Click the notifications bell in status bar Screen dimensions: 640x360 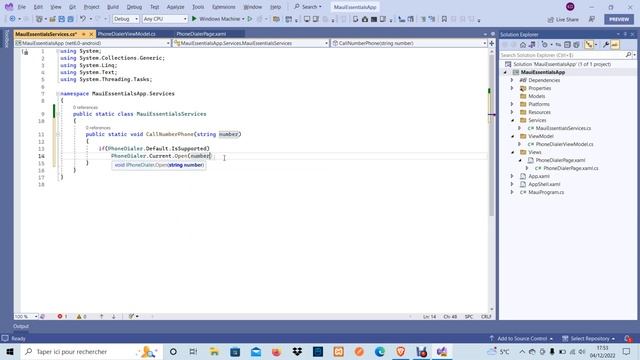tap(628, 338)
